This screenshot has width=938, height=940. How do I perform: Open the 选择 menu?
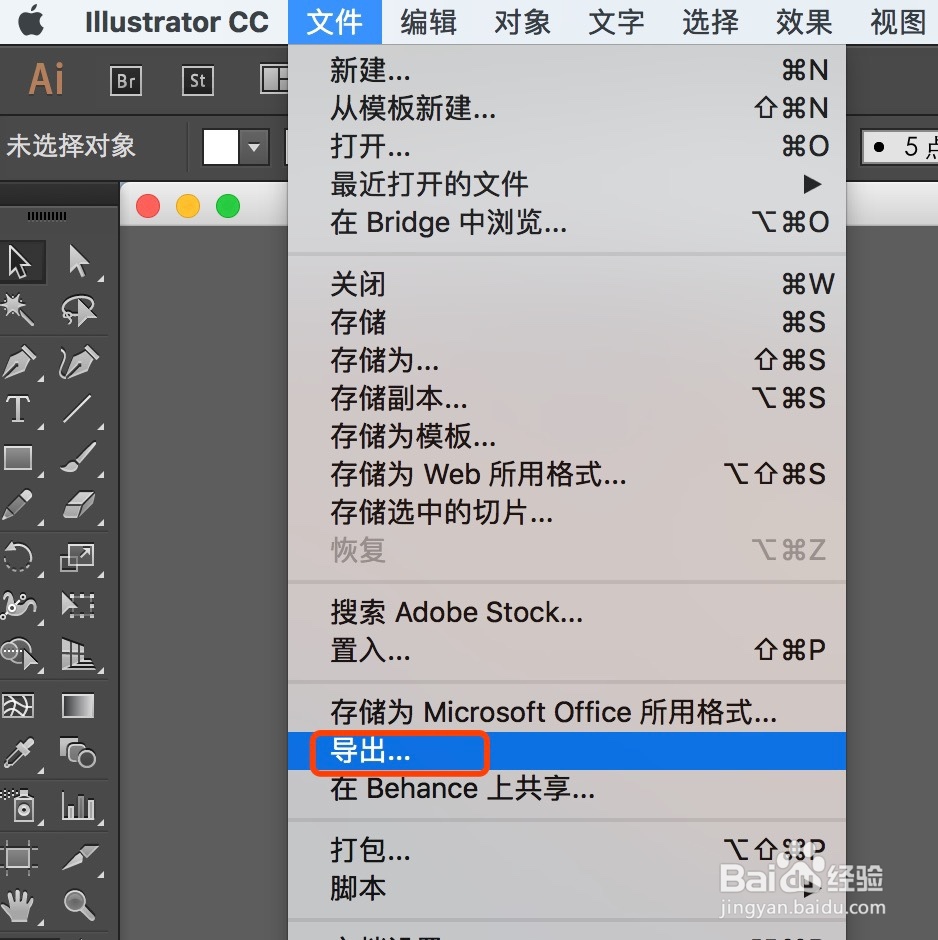(x=710, y=22)
